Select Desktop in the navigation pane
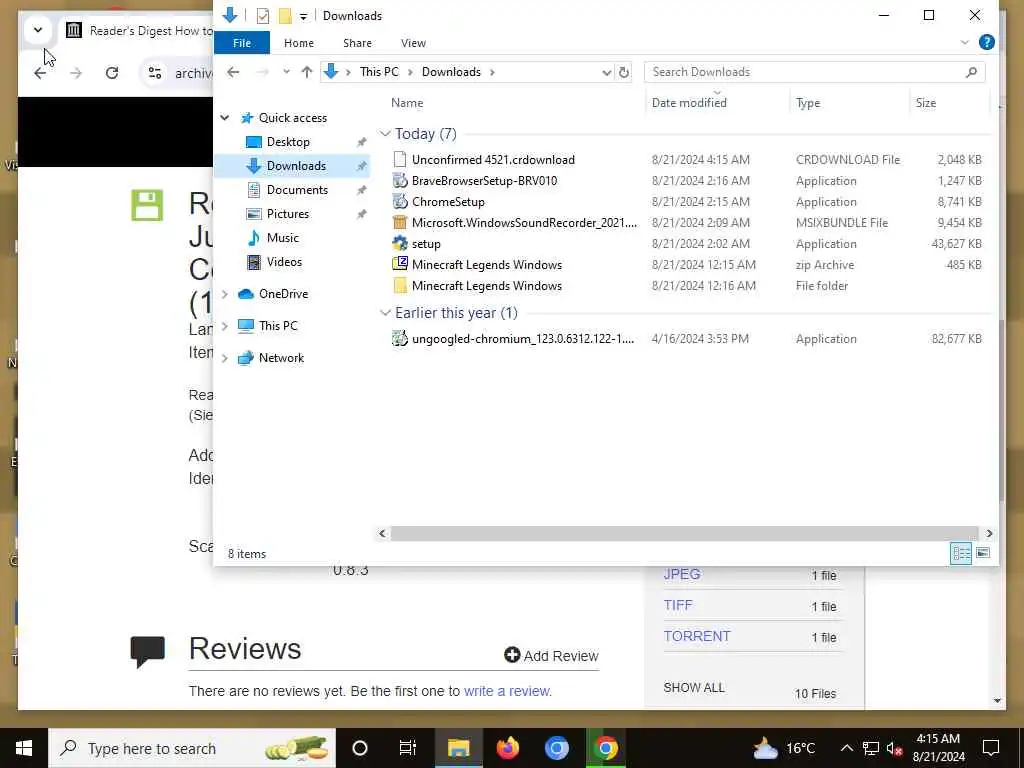 coord(288,142)
